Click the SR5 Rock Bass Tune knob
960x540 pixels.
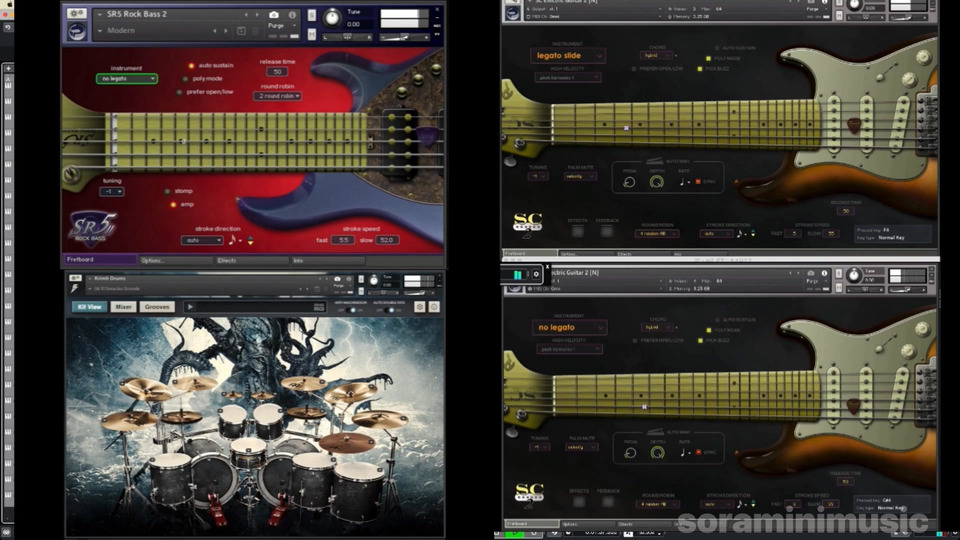click(x=332, y=18)
